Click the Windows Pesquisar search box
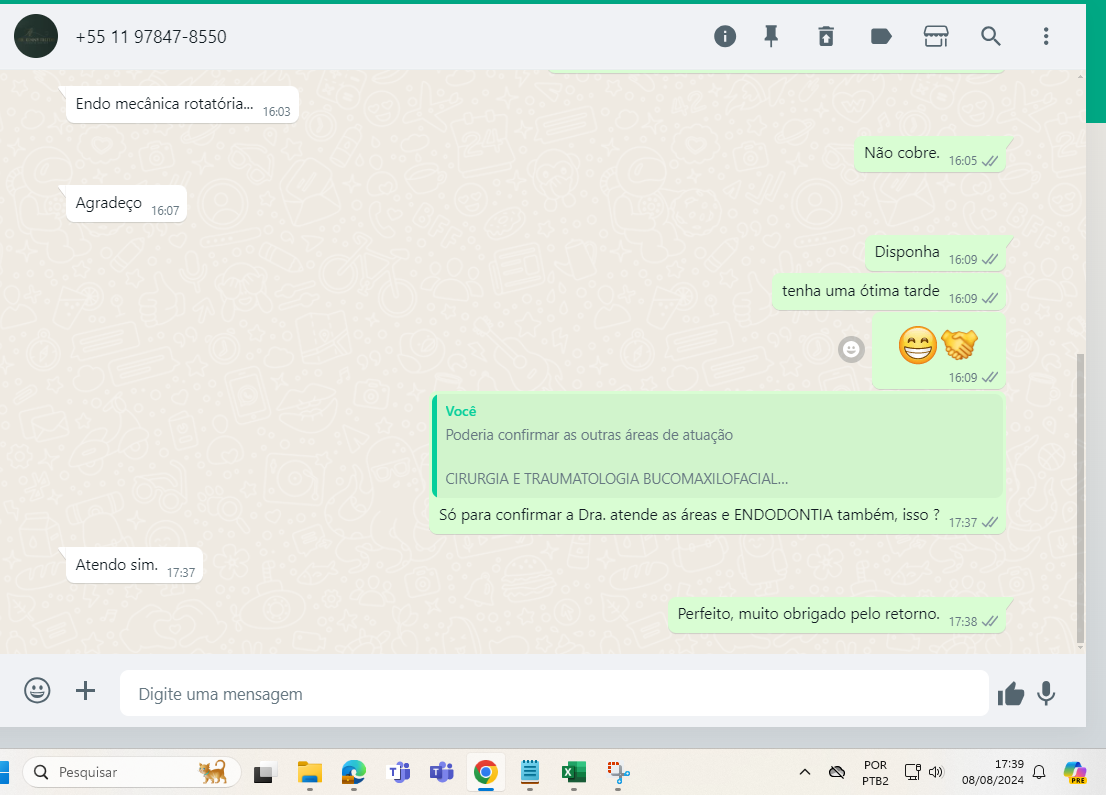The image size is (1106, 795). pyautogui.click(x=132, y=772)
